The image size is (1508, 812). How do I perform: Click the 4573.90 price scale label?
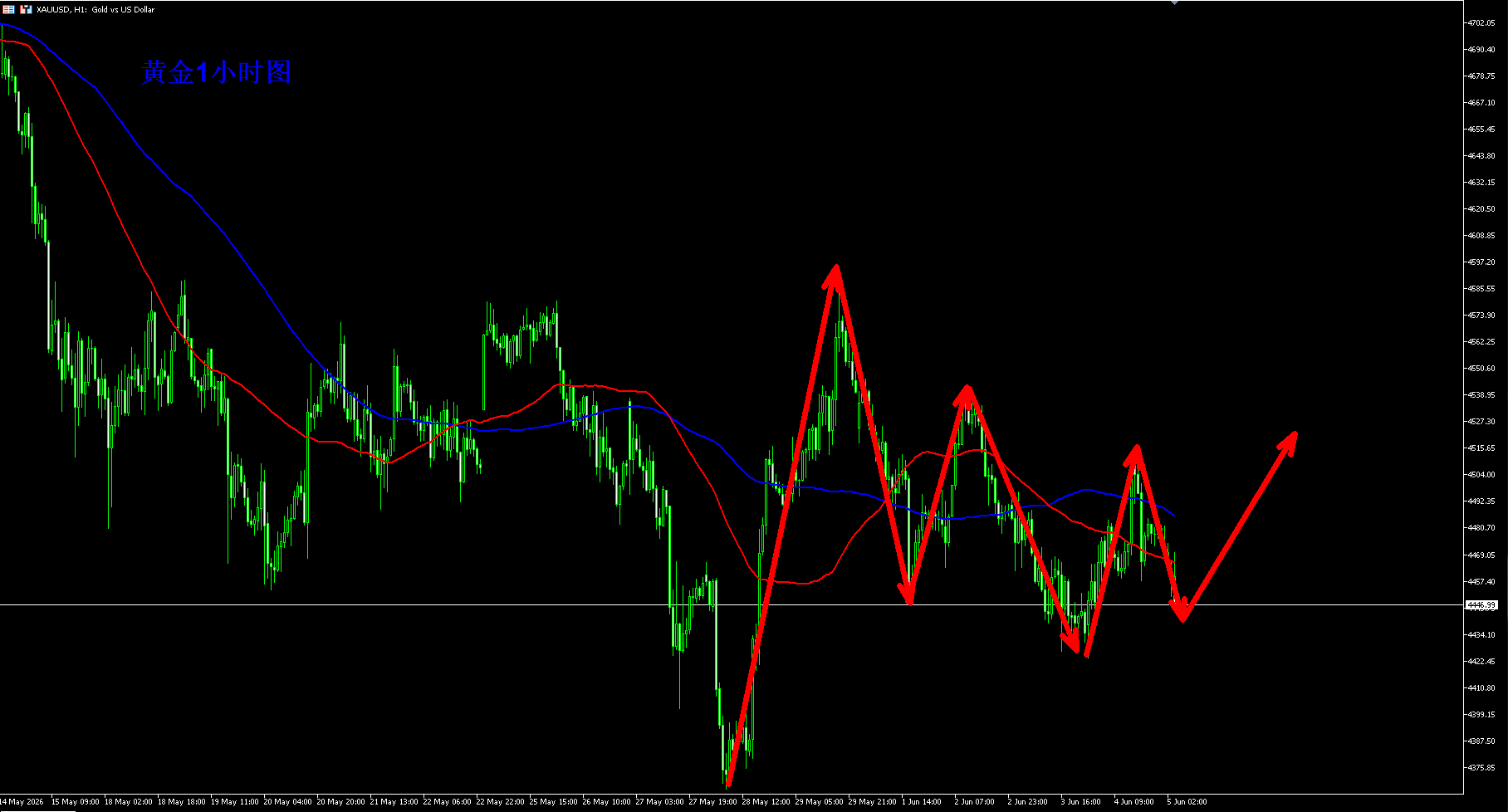[x=1481, y=316]
